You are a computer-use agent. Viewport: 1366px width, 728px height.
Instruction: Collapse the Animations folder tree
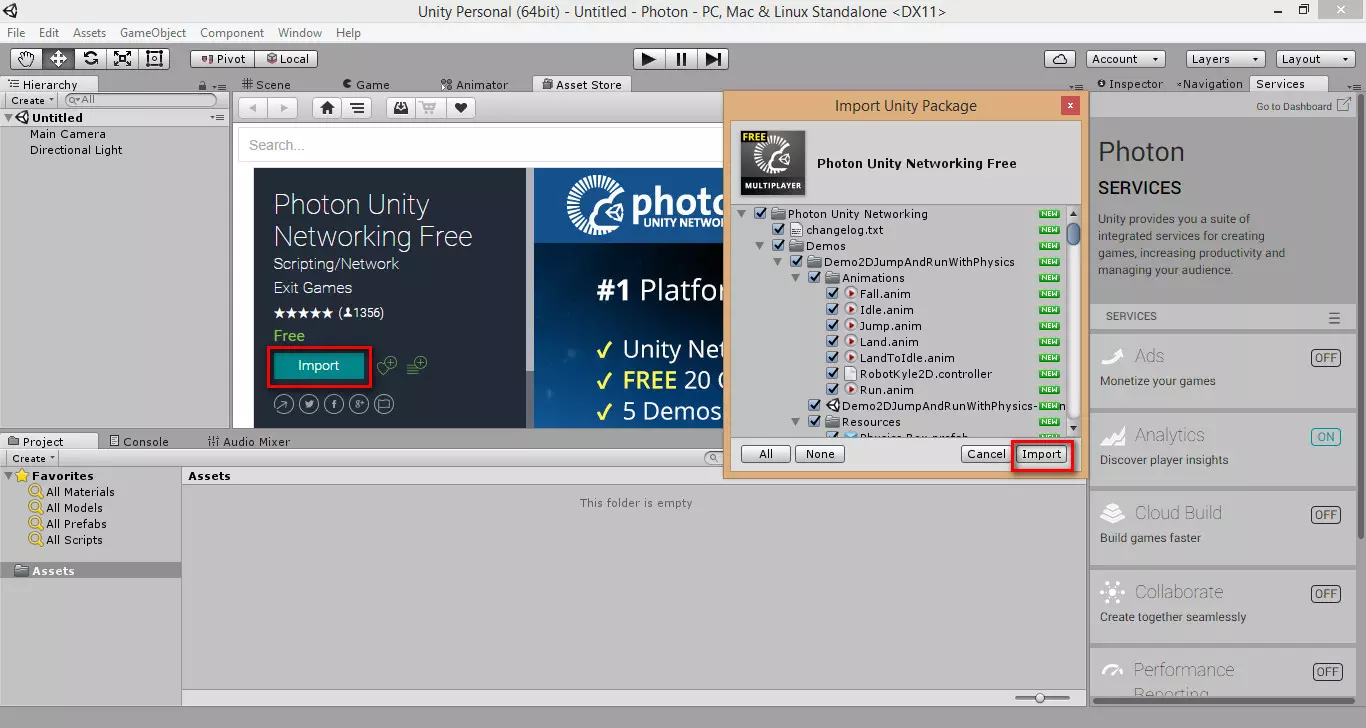795,277
